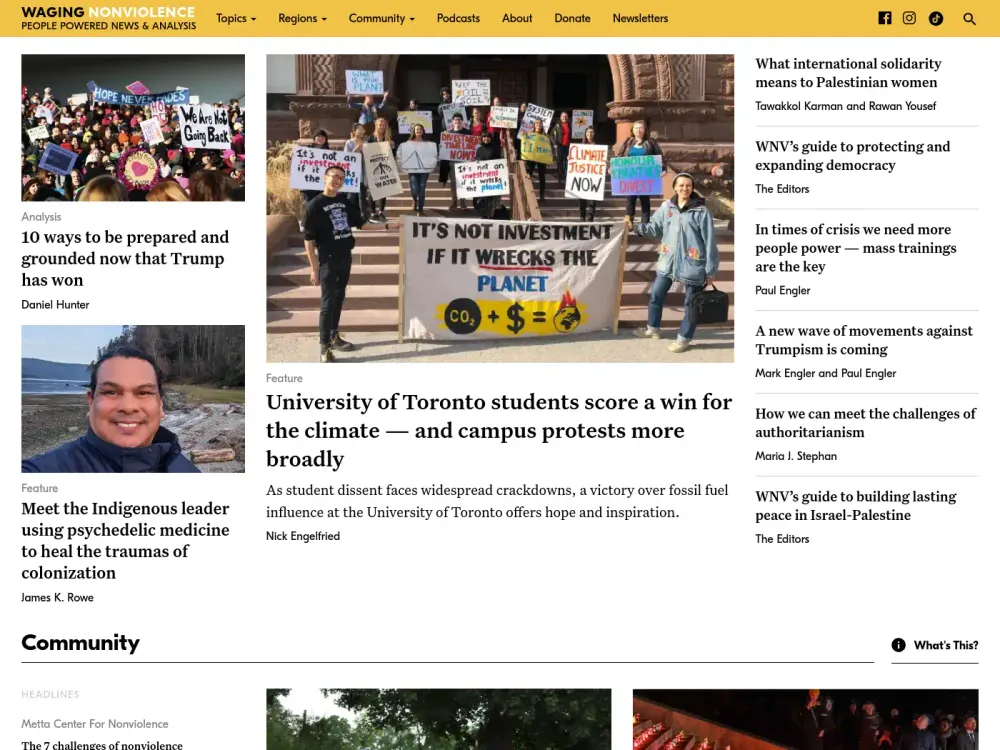Go to the Podcasts menu item
The width and height of the screenshot is (1000, 750).
click(x=458, y=18)
